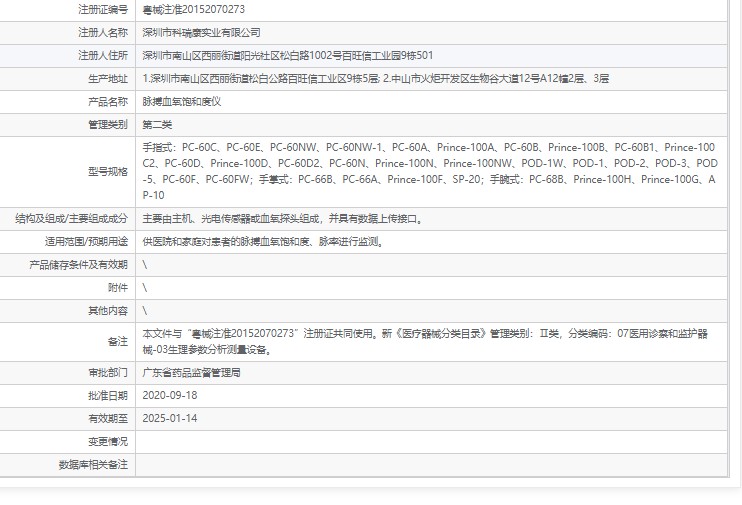Image resolution: width=742 pixels, height=505 pixels.
Task: Click the 备注 label
Action: [118, 342]
